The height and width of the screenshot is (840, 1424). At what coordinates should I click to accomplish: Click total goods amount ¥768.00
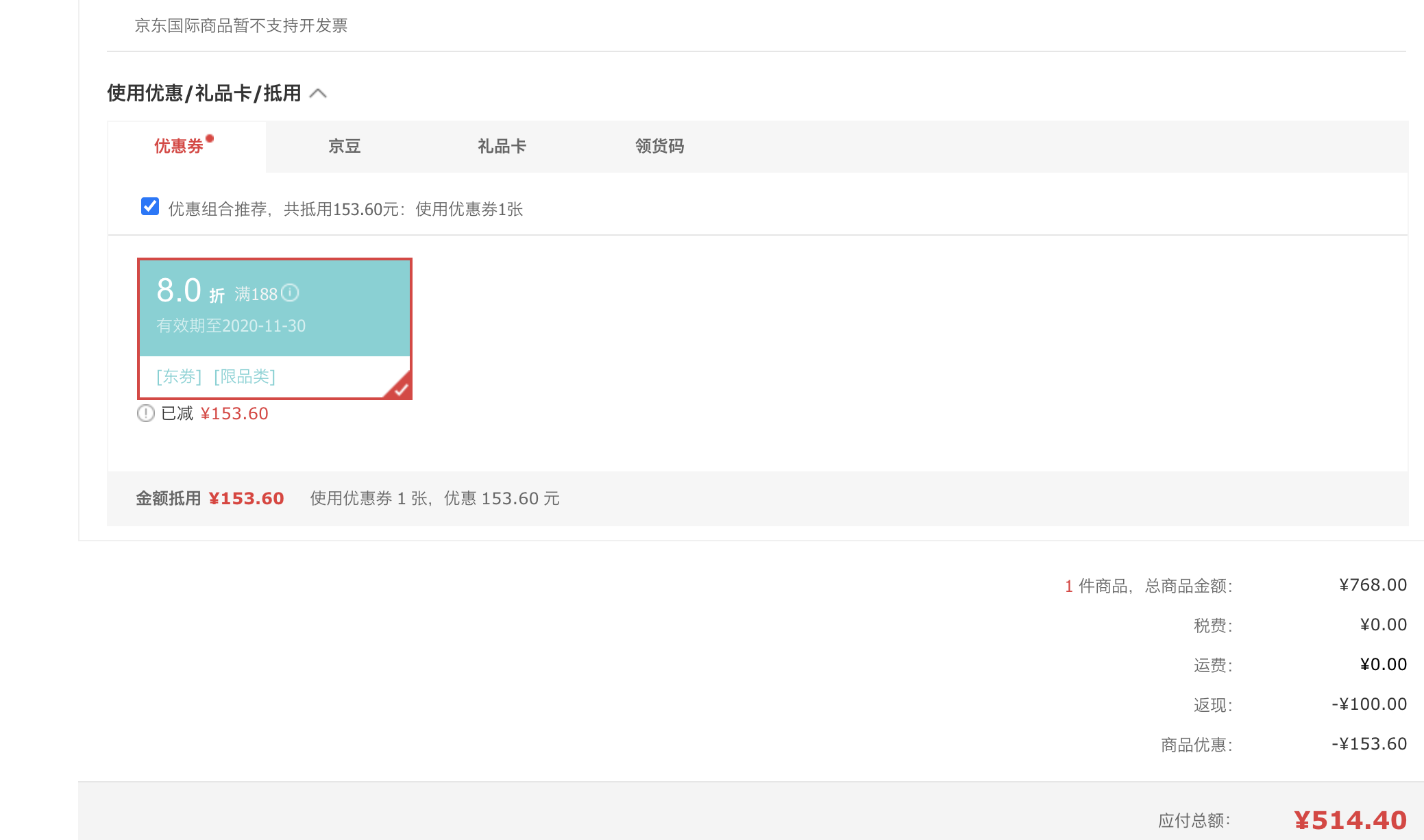click(1373, 585)
